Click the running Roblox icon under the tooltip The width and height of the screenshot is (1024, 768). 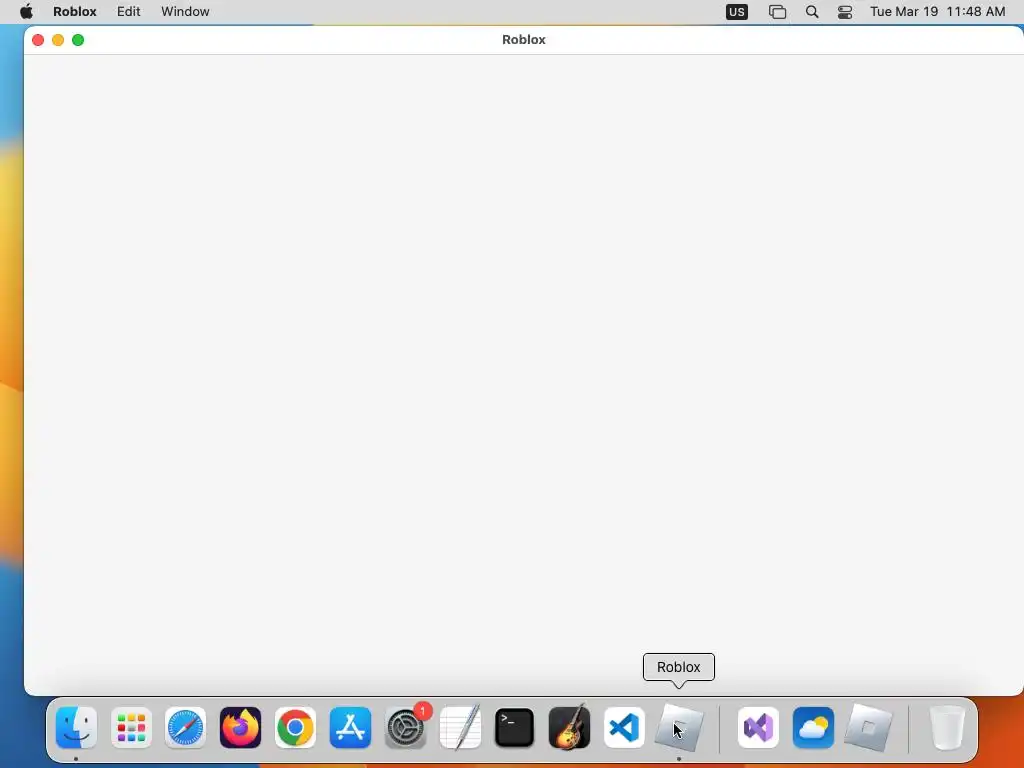[x=679, y=727]
